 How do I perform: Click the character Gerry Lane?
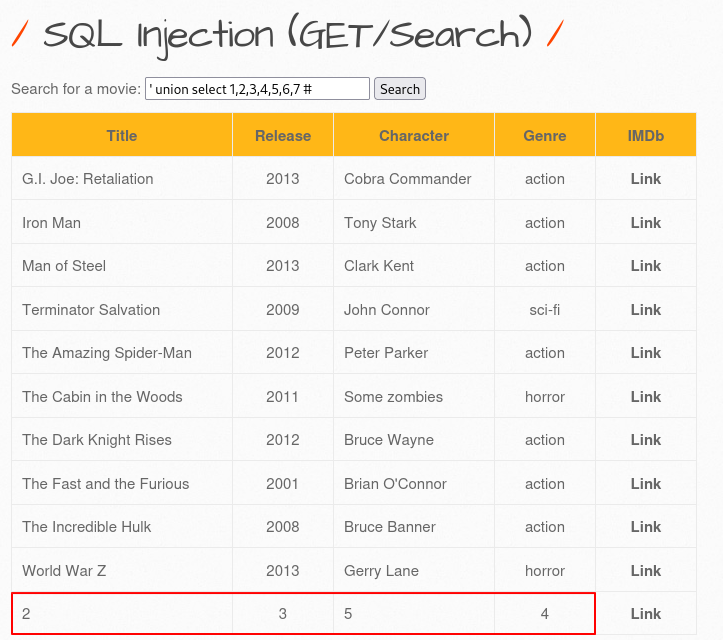pos(381,571)
